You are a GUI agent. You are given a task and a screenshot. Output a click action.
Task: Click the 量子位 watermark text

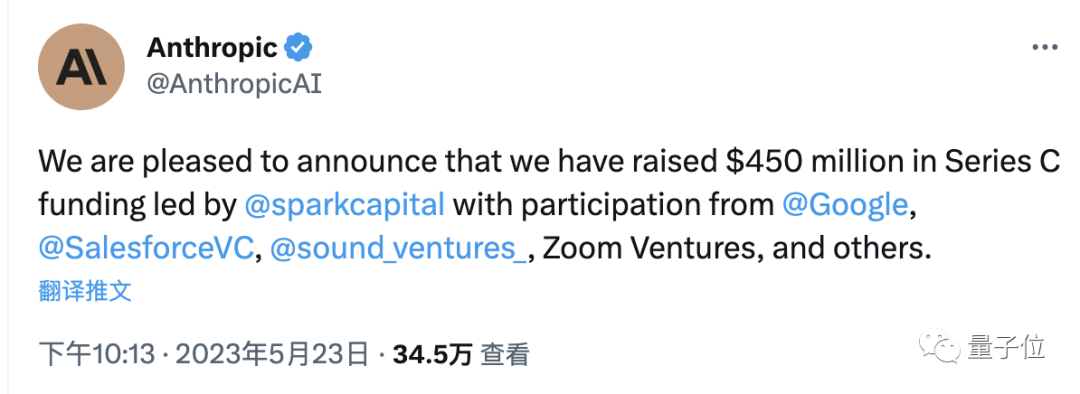1006,345
